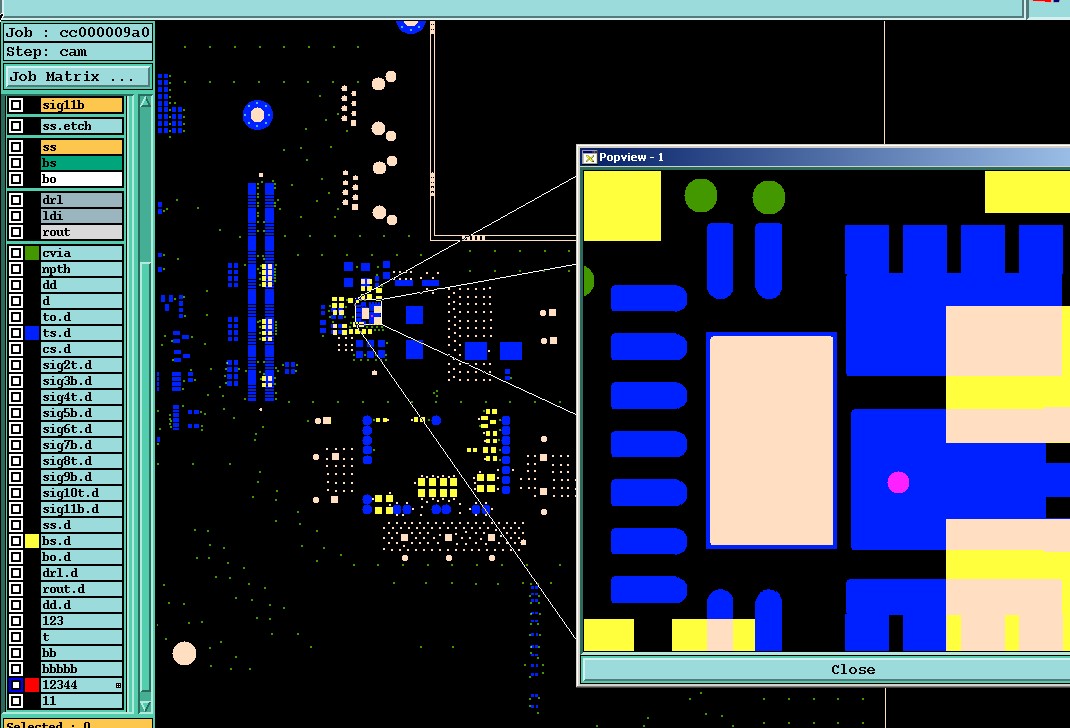Select the dd layer name
1070x728 pixels.
click(82, 285)
